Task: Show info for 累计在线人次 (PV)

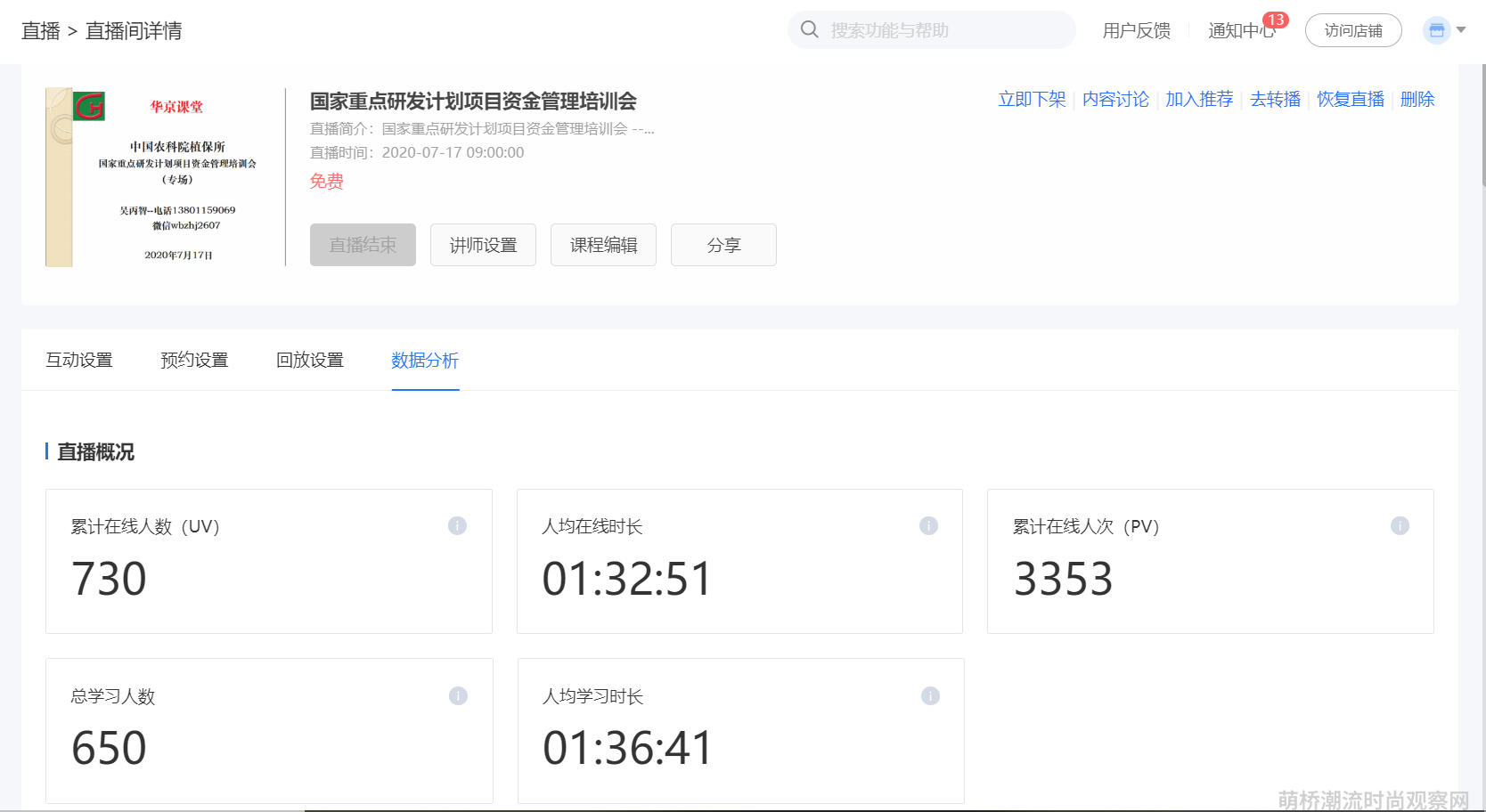Action: [x=1400, y=525]
